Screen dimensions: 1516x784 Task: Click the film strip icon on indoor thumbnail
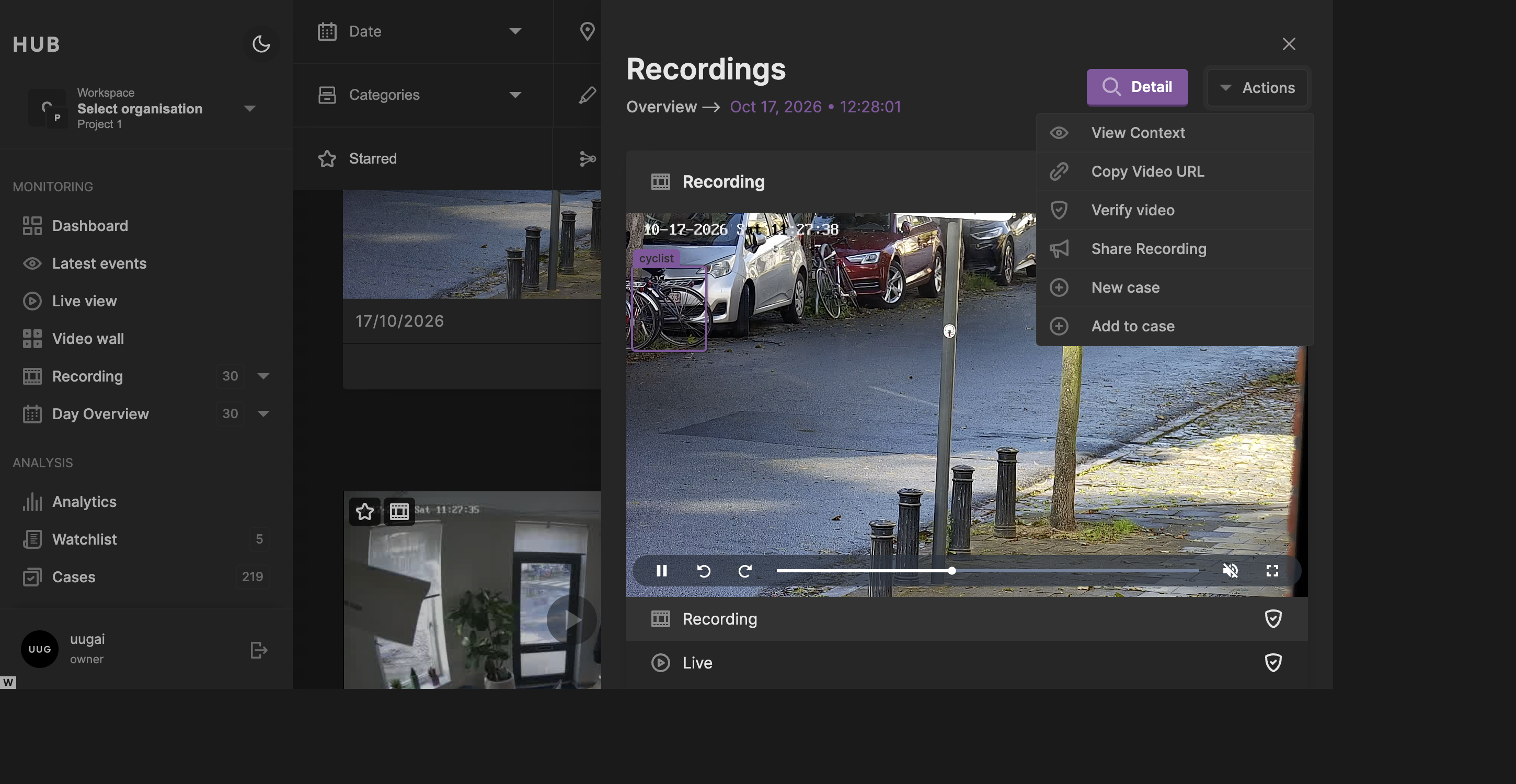pyautogui.click(x=399, y=512)
